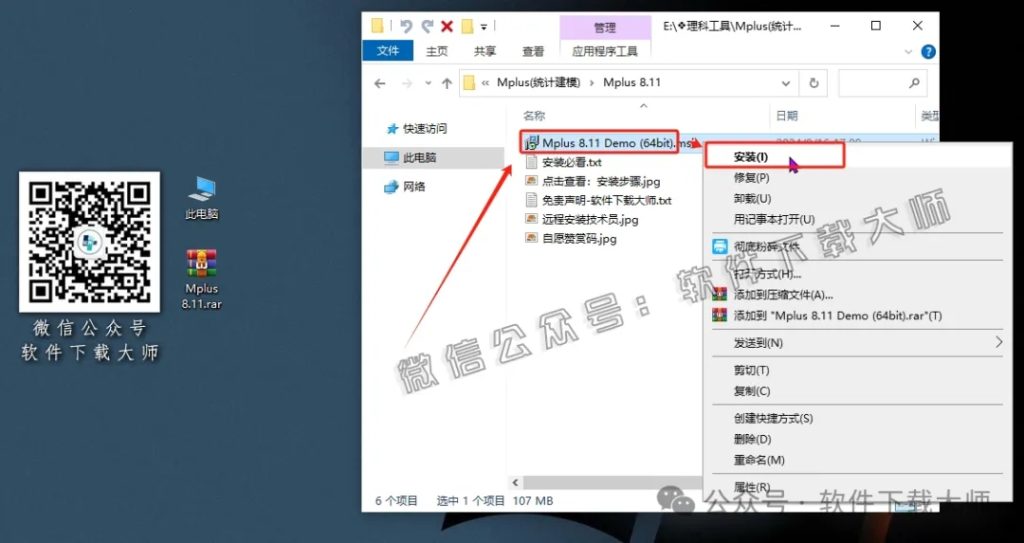Click the Mplus 8.11.rar desktop archive icon
This screenshot has width=1024, height=543.
[201, 279]
